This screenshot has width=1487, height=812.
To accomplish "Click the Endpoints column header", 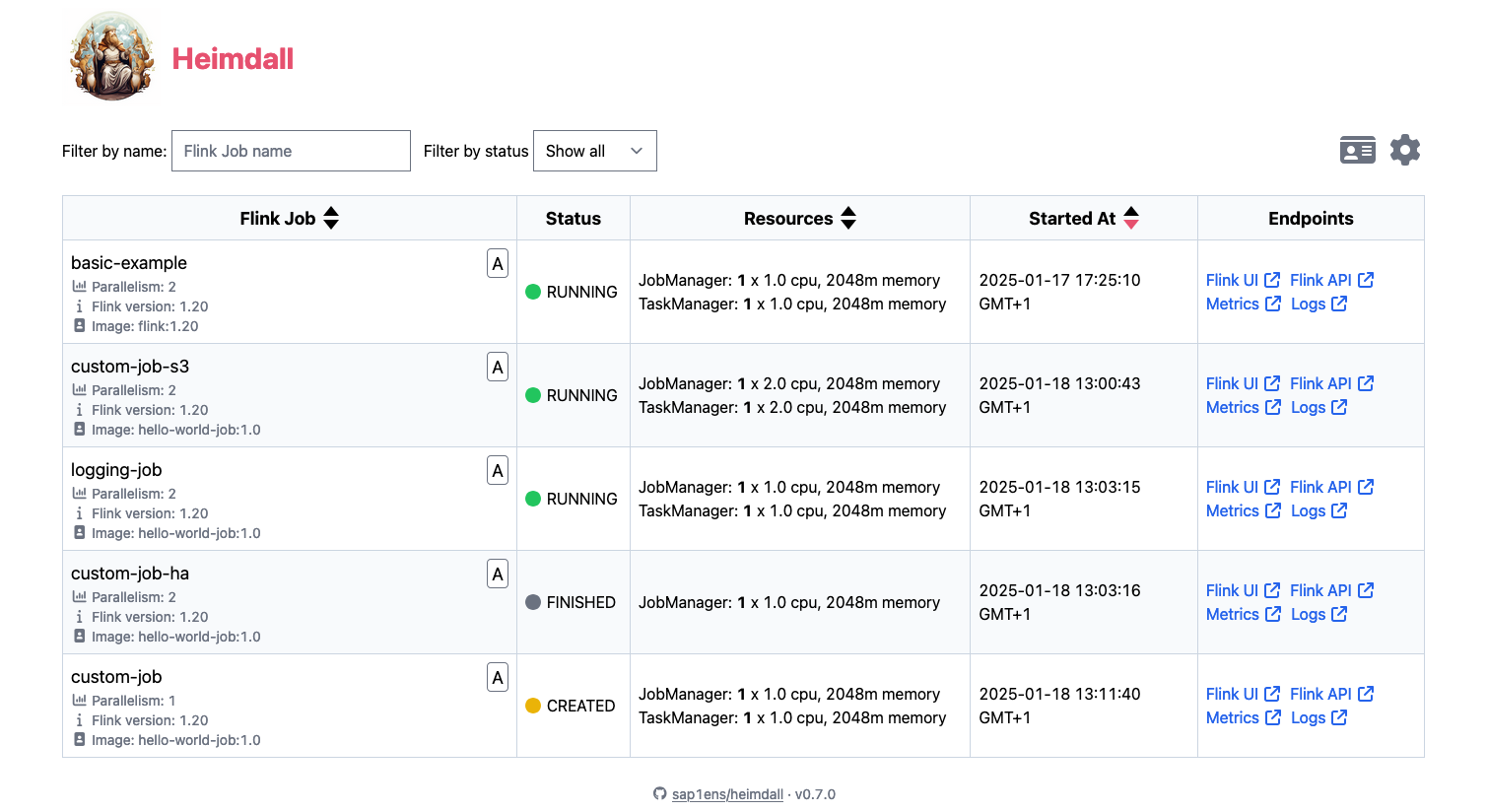I will click(x=1311, y=218).
